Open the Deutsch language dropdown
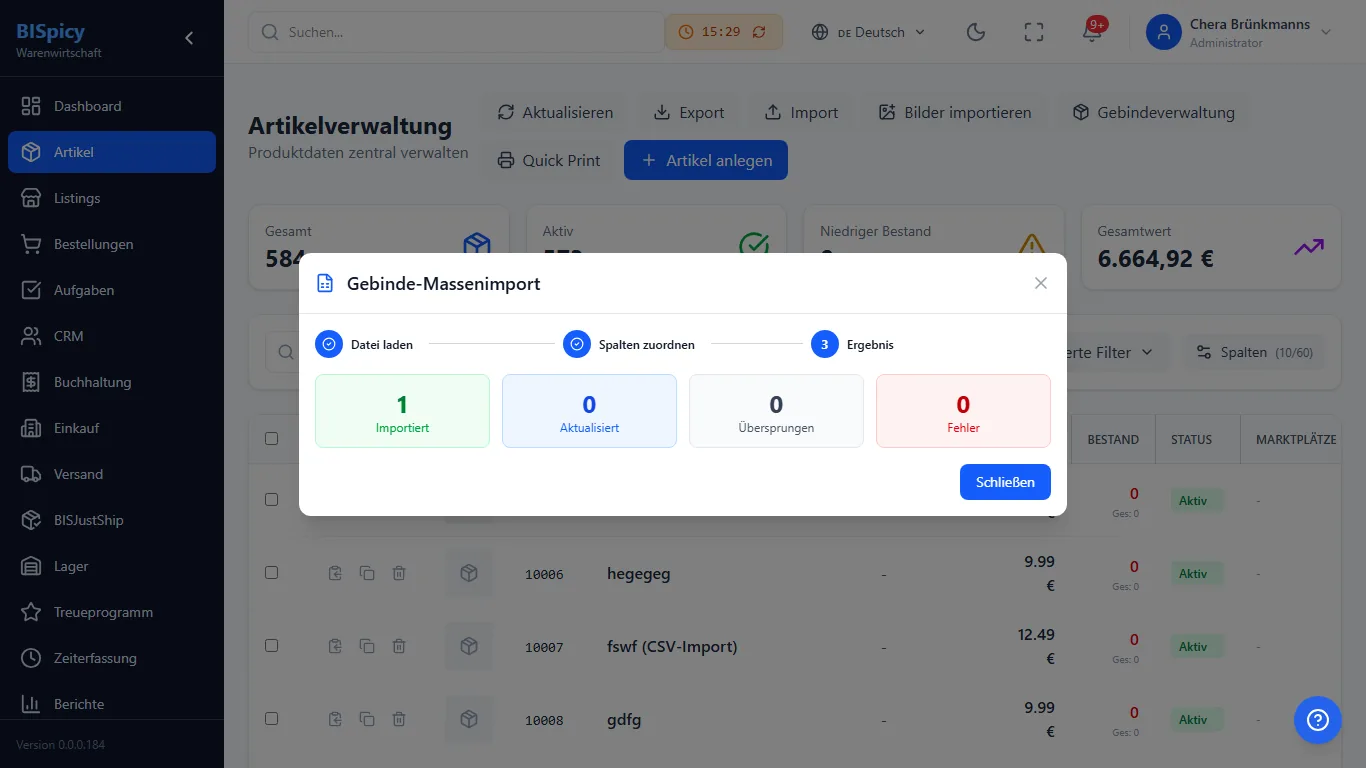 pyautogui.click(x=868, y=32)
